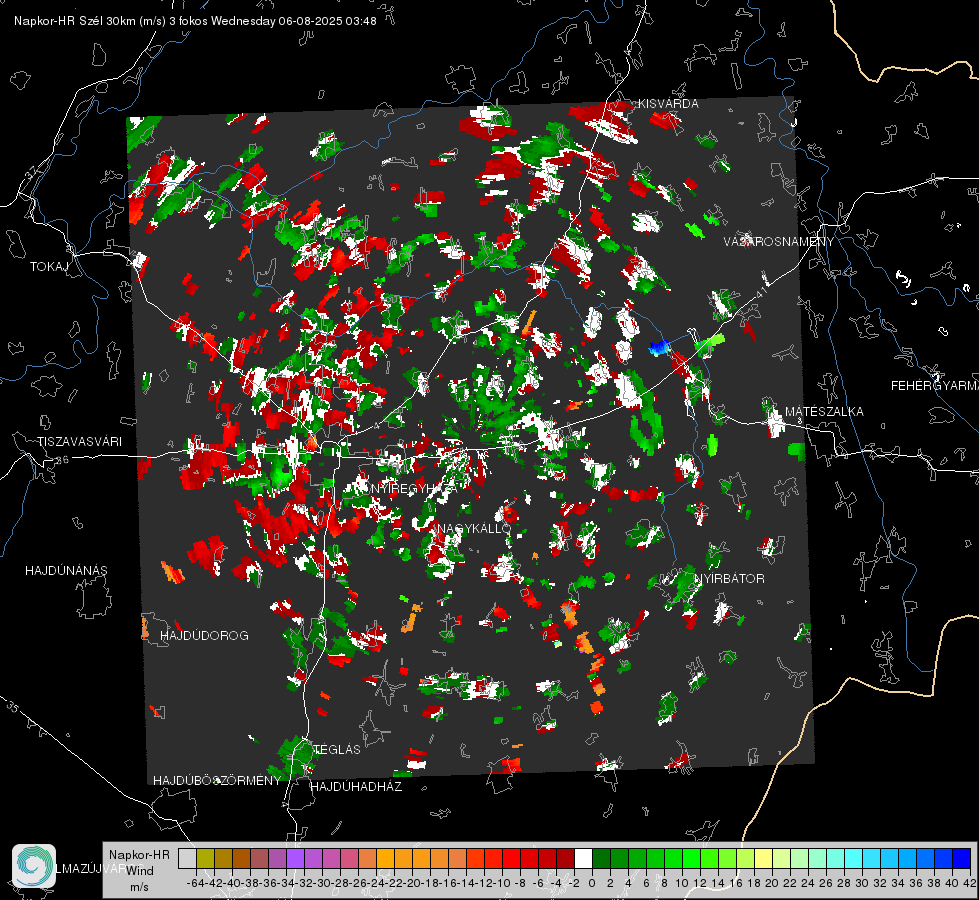Click the gray swatch at legend start
This screenshot has height=900, width=979.
click(187, 859)
